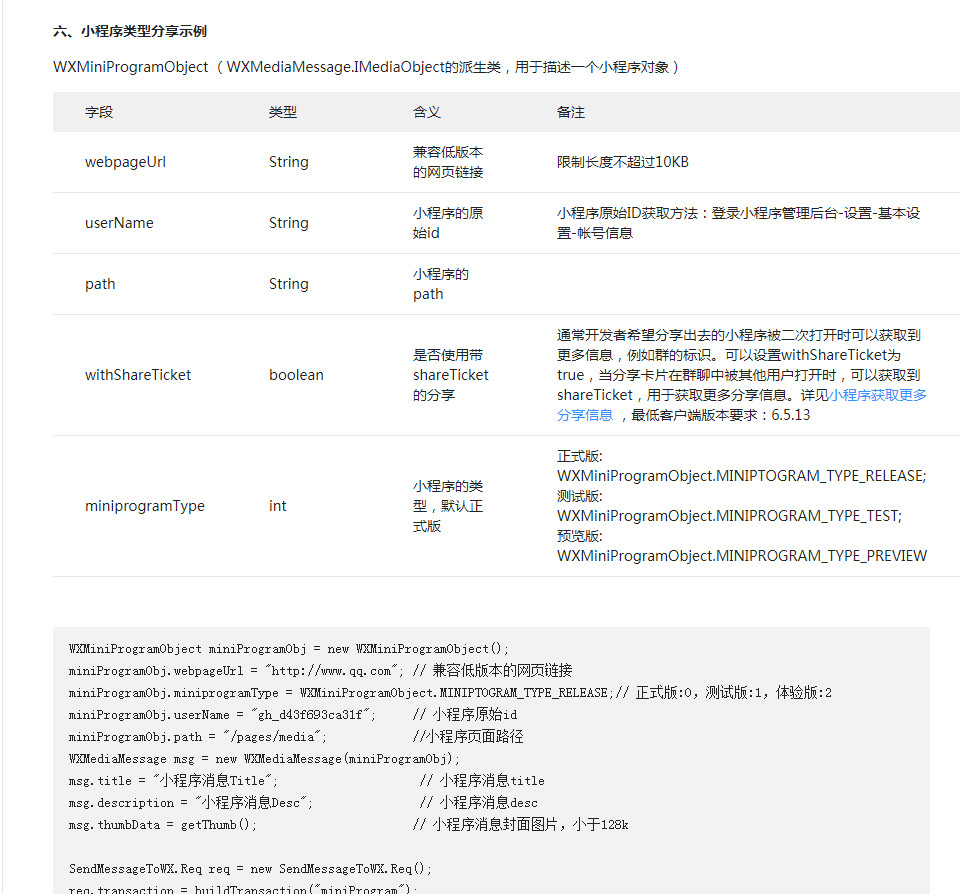This screenshot has height=894, width=961.
Task: Click the code miniProgramObj.webpageUrl = "http://www.qq.com";
Action: pos(236,671)
